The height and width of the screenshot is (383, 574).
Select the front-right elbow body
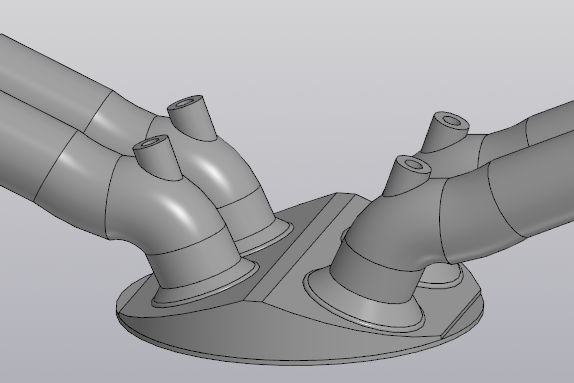tap(395, 231)
